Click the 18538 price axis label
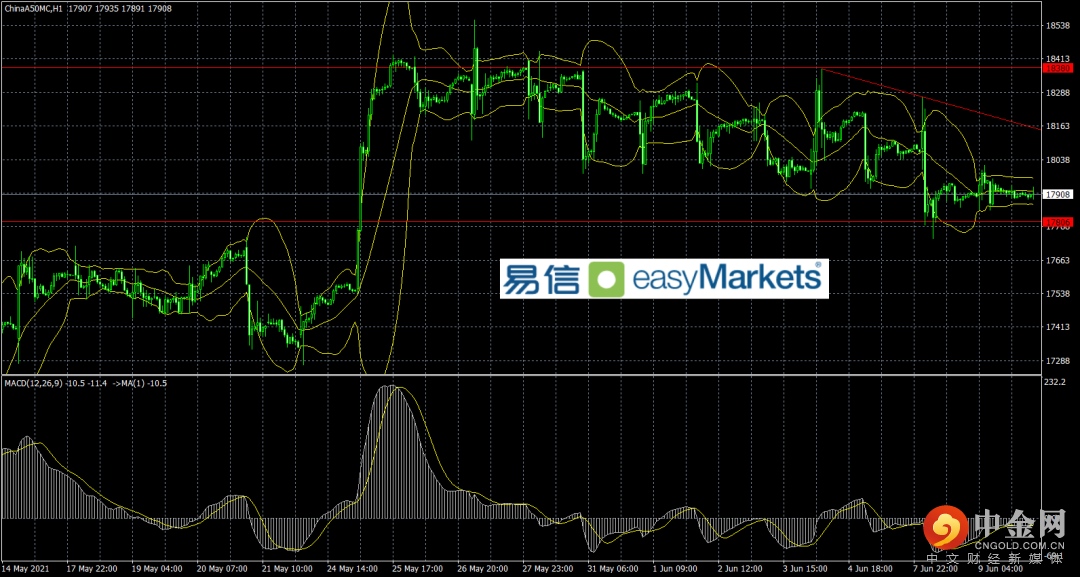1080x577 pixels. [x=1057, y=25]
